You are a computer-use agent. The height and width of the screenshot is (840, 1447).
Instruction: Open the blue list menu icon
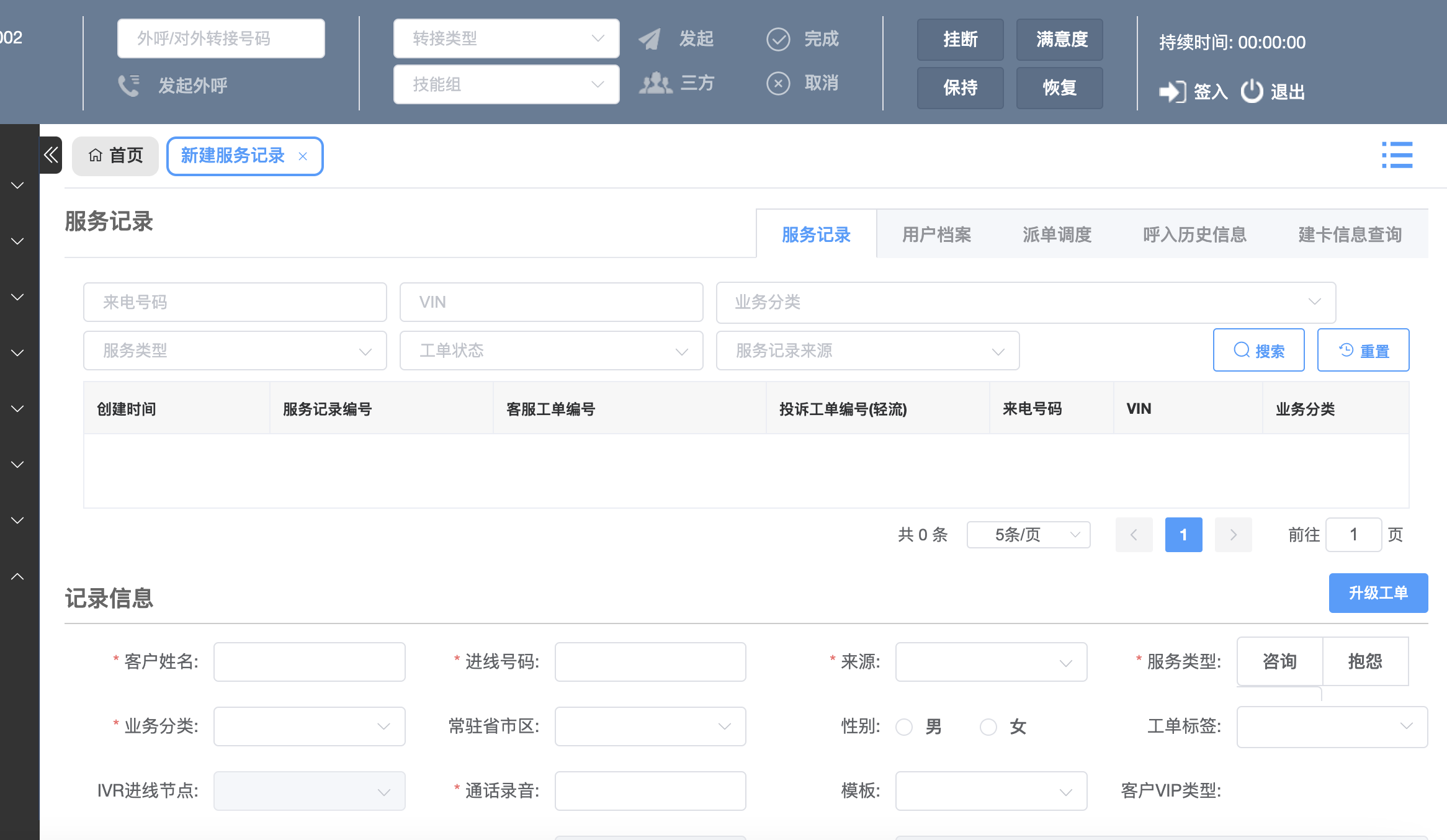click(1397, 155)
